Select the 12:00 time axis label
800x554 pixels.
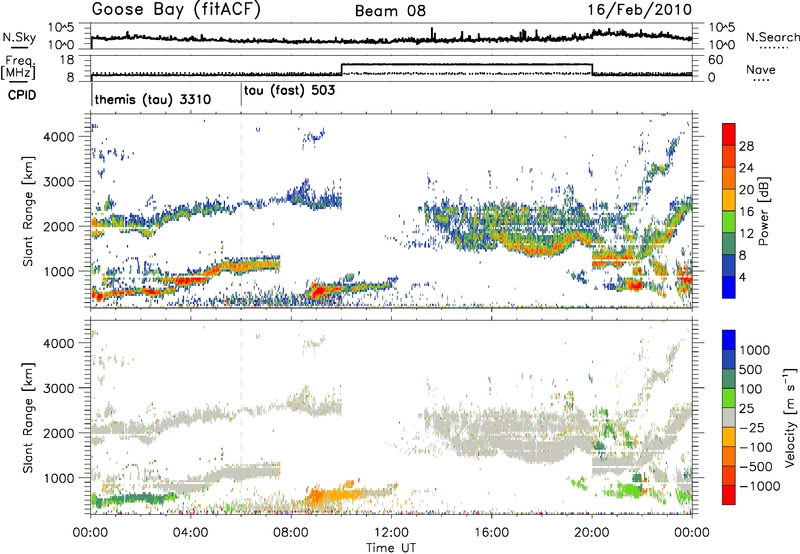click(x=391, y=533)
